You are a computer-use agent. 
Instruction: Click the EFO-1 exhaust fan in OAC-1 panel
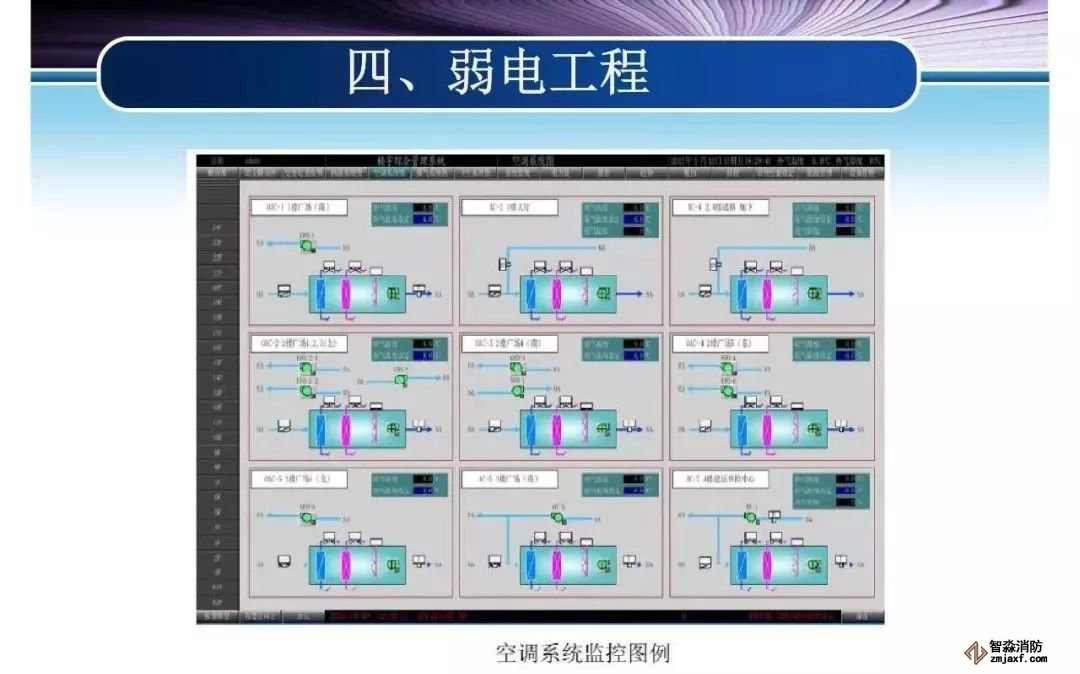[308, 245]
